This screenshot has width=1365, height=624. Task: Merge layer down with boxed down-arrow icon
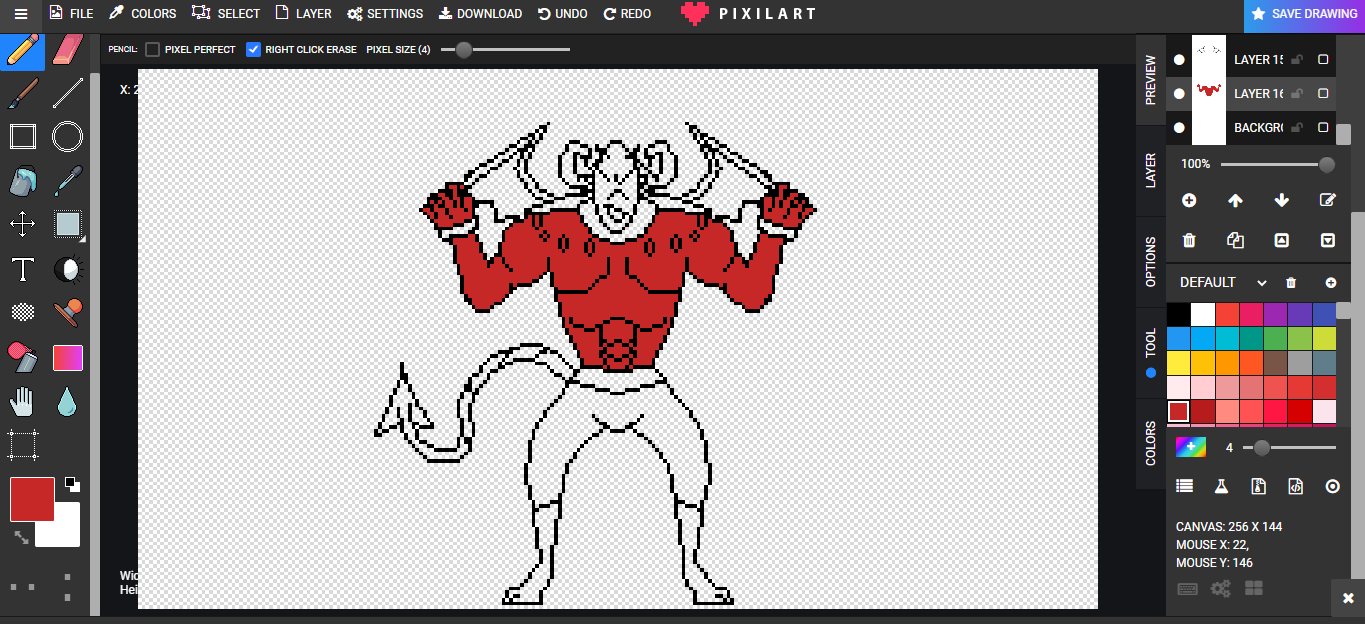coord(1328,240)
